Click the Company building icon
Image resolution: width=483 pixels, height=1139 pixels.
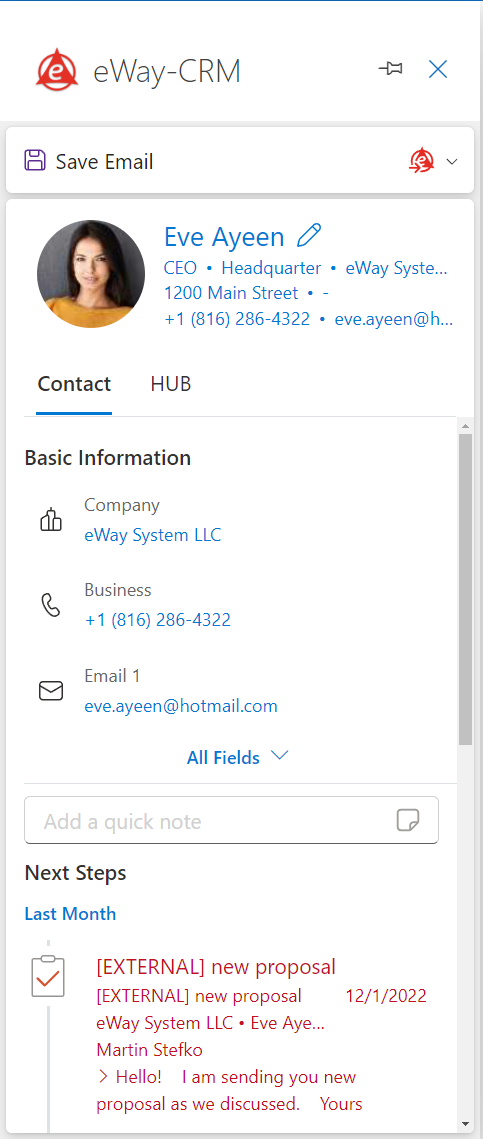50,520
